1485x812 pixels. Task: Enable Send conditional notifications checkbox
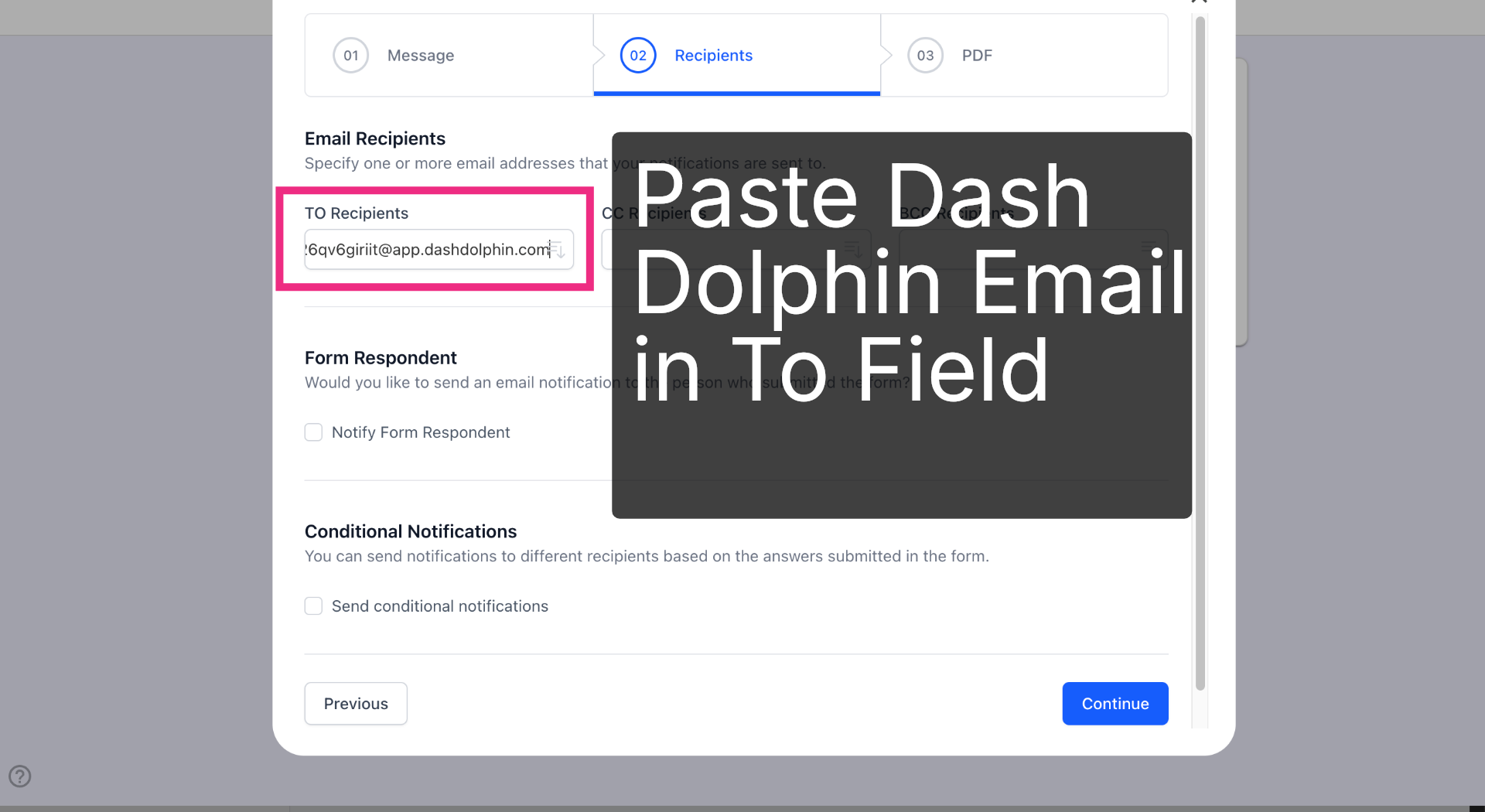tap(313, 606)
